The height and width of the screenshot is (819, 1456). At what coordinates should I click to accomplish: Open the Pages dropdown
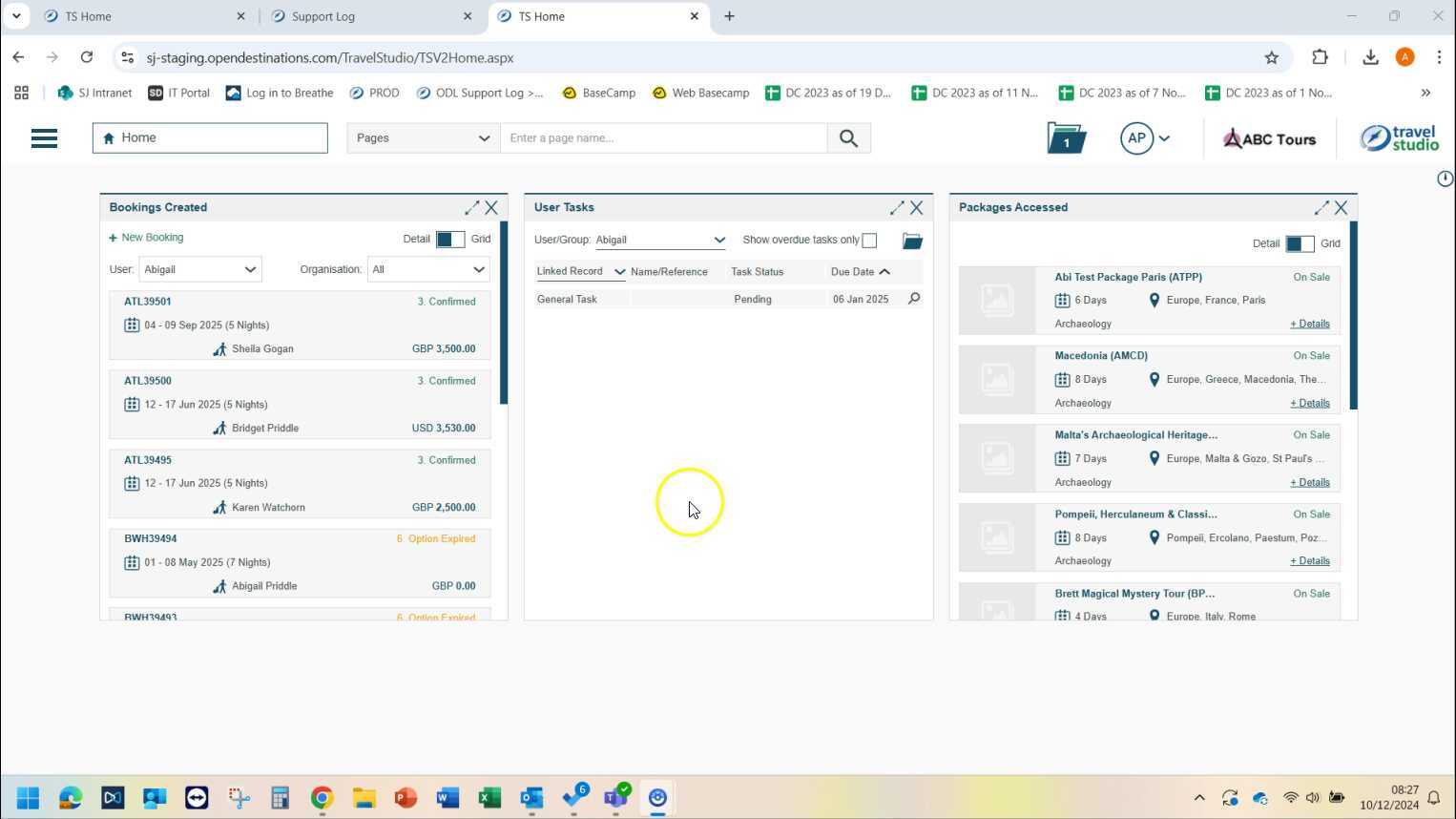423,138
